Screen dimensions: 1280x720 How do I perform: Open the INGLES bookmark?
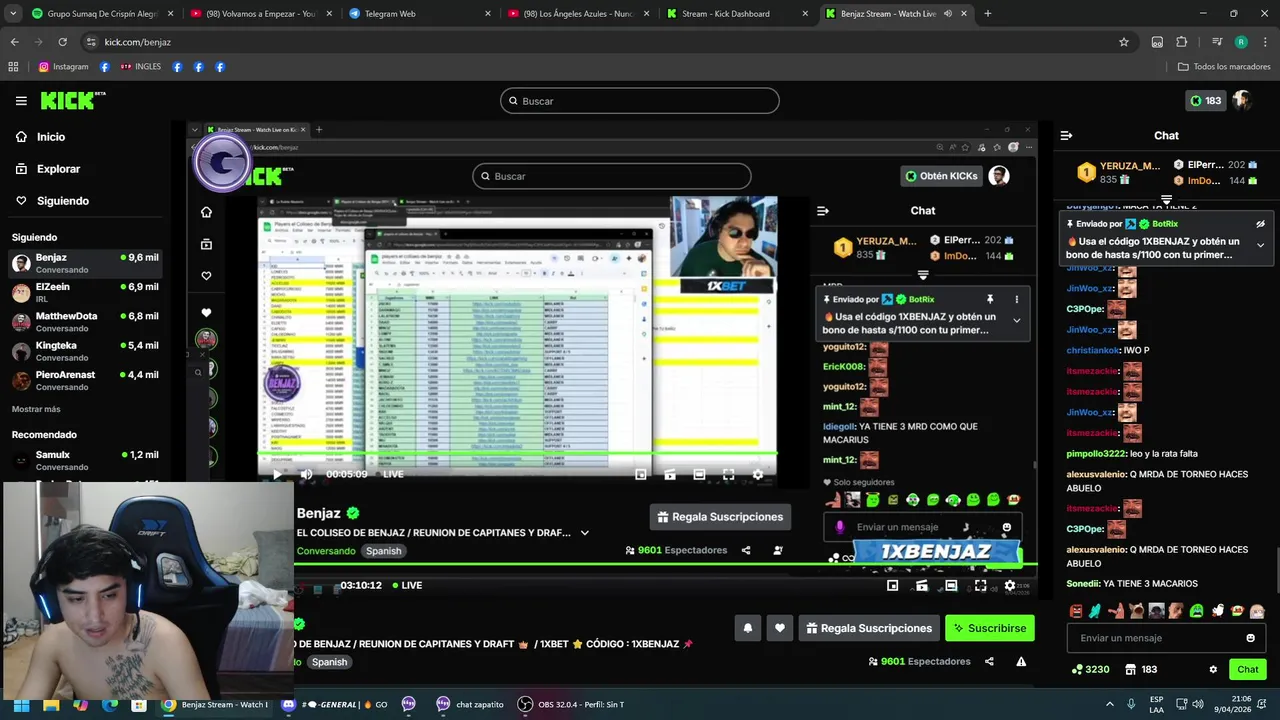(x=140, y=67)
